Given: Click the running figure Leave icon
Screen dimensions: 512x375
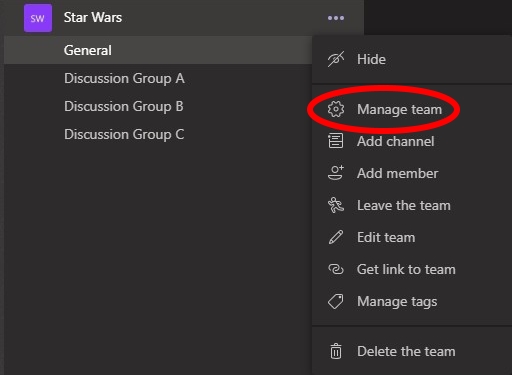Looking at the screenshot, I should tap(336, 205).
